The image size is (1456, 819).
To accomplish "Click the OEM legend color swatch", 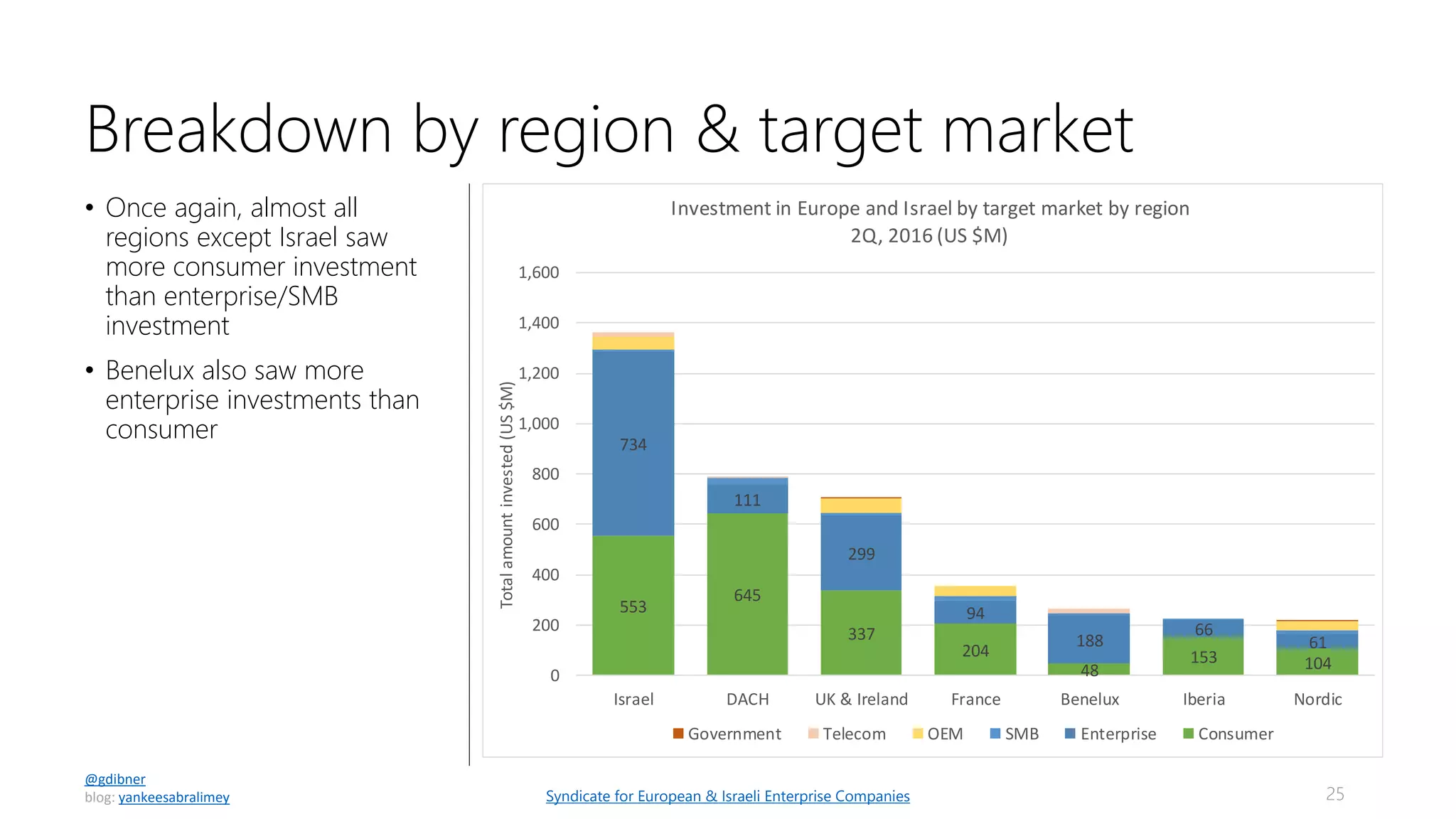I will coord(918,733).
